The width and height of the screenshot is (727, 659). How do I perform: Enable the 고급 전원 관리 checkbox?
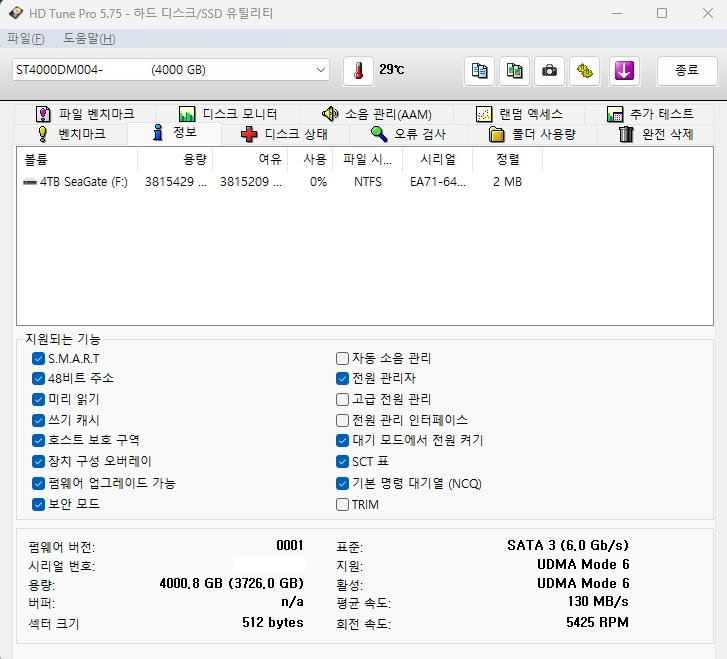(342, 399)
